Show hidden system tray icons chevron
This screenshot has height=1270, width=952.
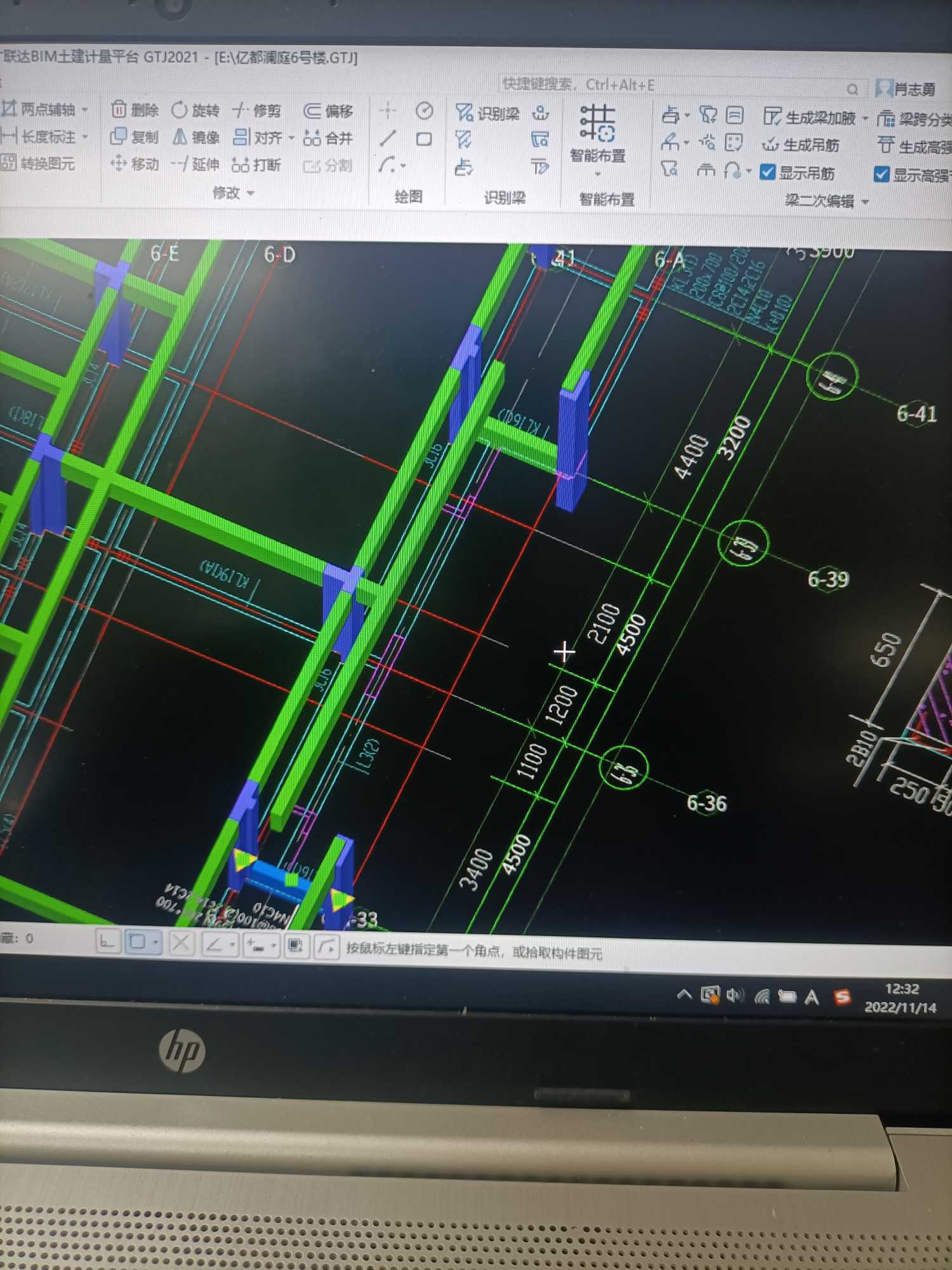[684, 995]
